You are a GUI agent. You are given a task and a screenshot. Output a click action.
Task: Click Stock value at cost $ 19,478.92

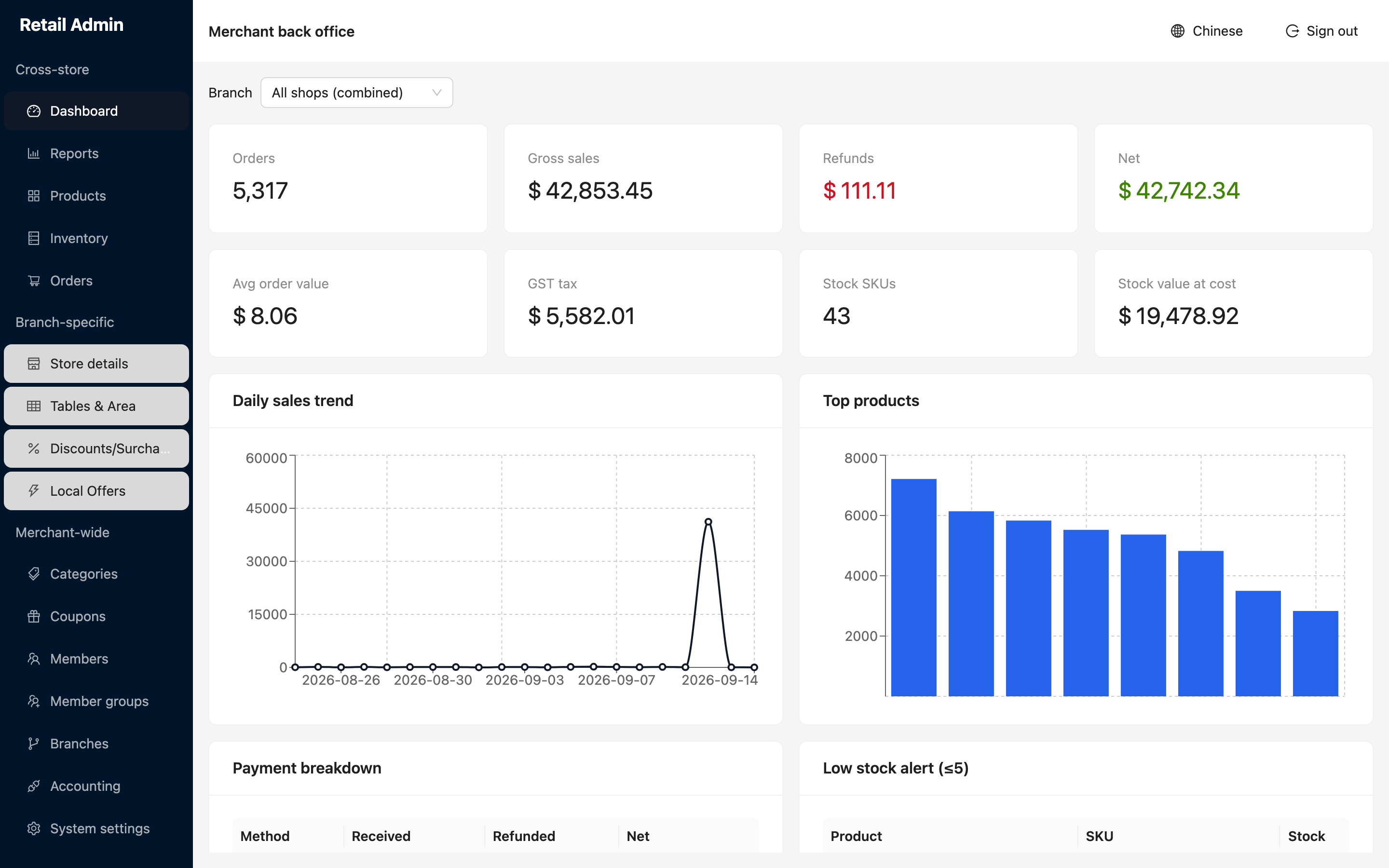click(1178, 316)
